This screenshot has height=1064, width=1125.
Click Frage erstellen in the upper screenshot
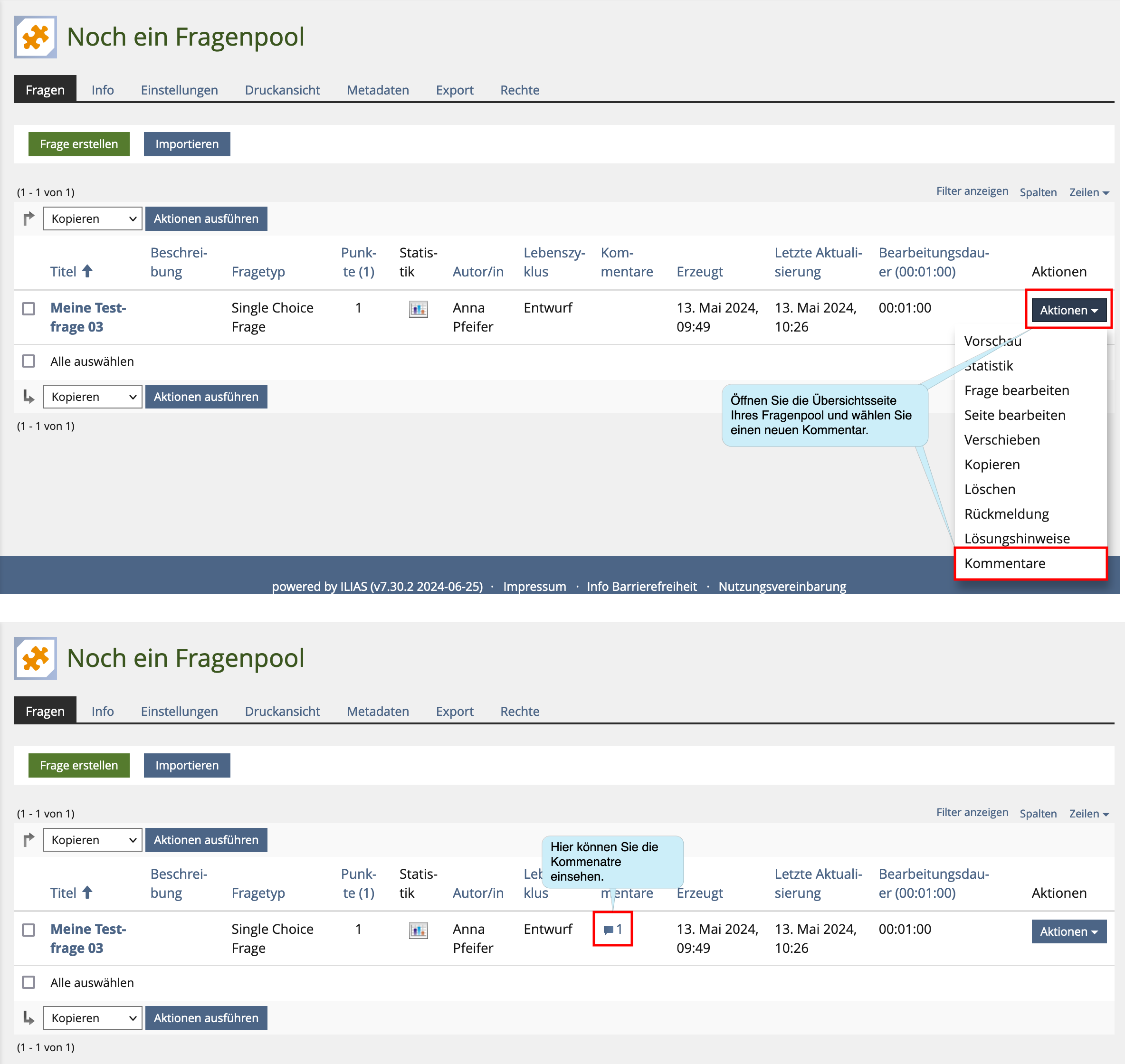tap(79, 144)
